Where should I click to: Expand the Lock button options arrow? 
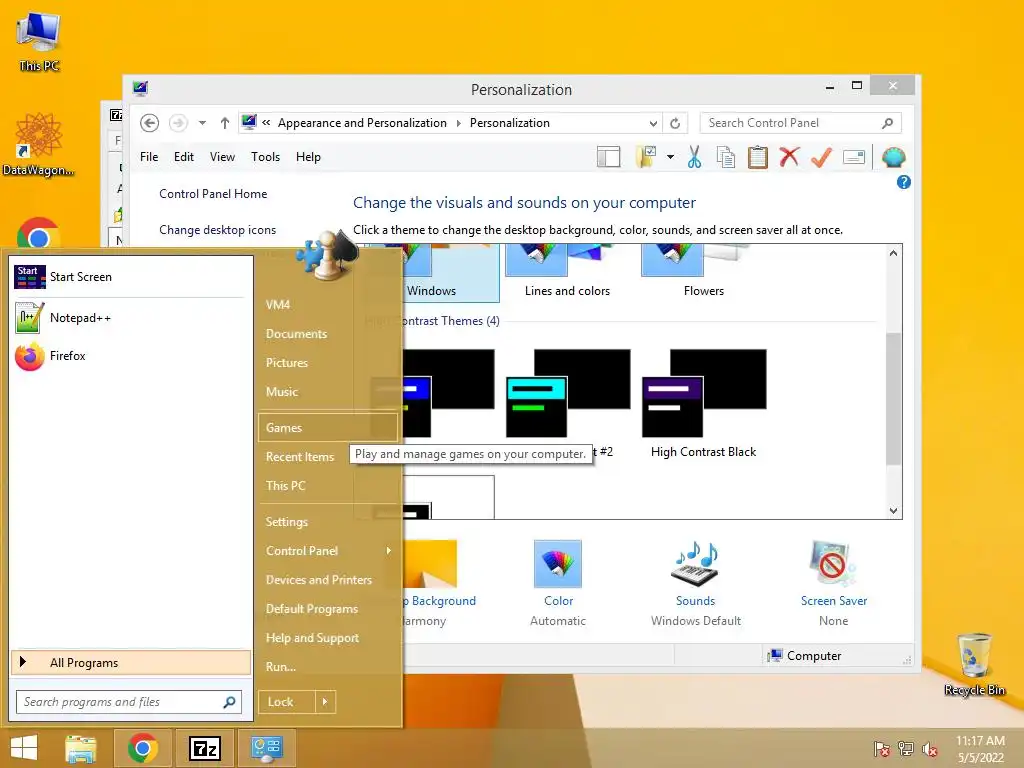(325, 702)
